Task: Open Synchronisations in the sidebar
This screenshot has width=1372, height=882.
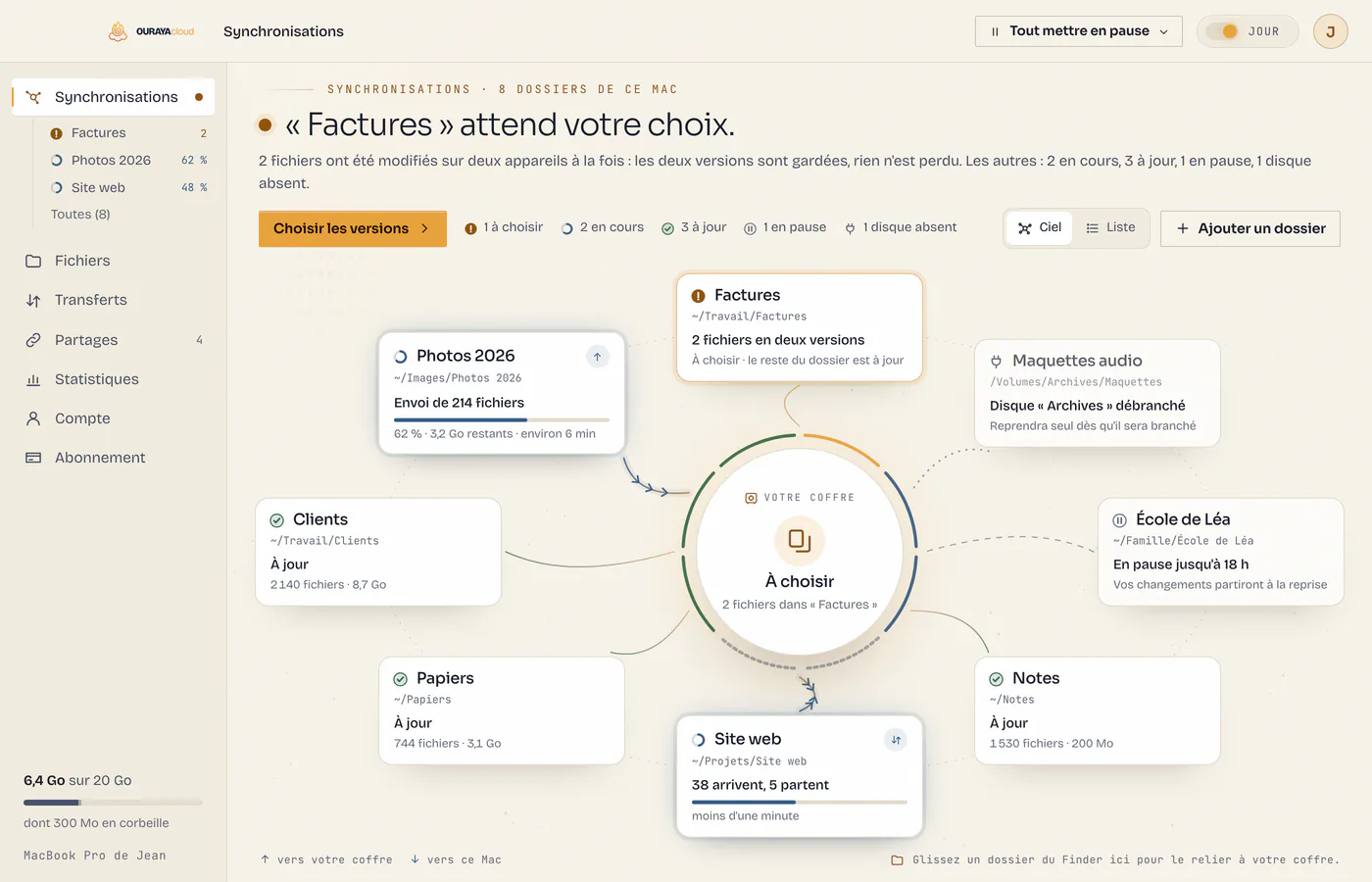Action: coord(114,97)
